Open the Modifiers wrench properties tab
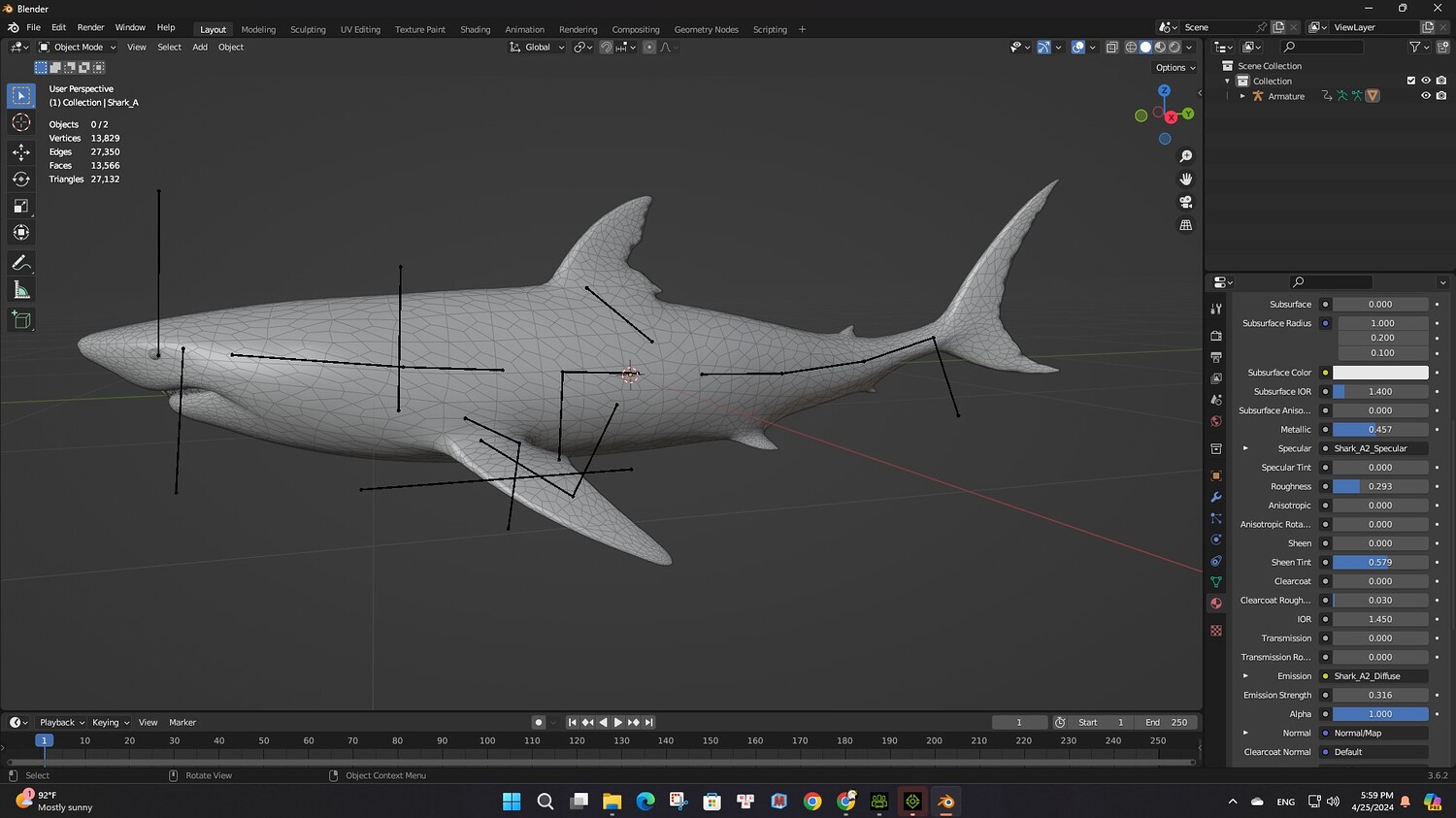1456x818 pixels. 1216,498
